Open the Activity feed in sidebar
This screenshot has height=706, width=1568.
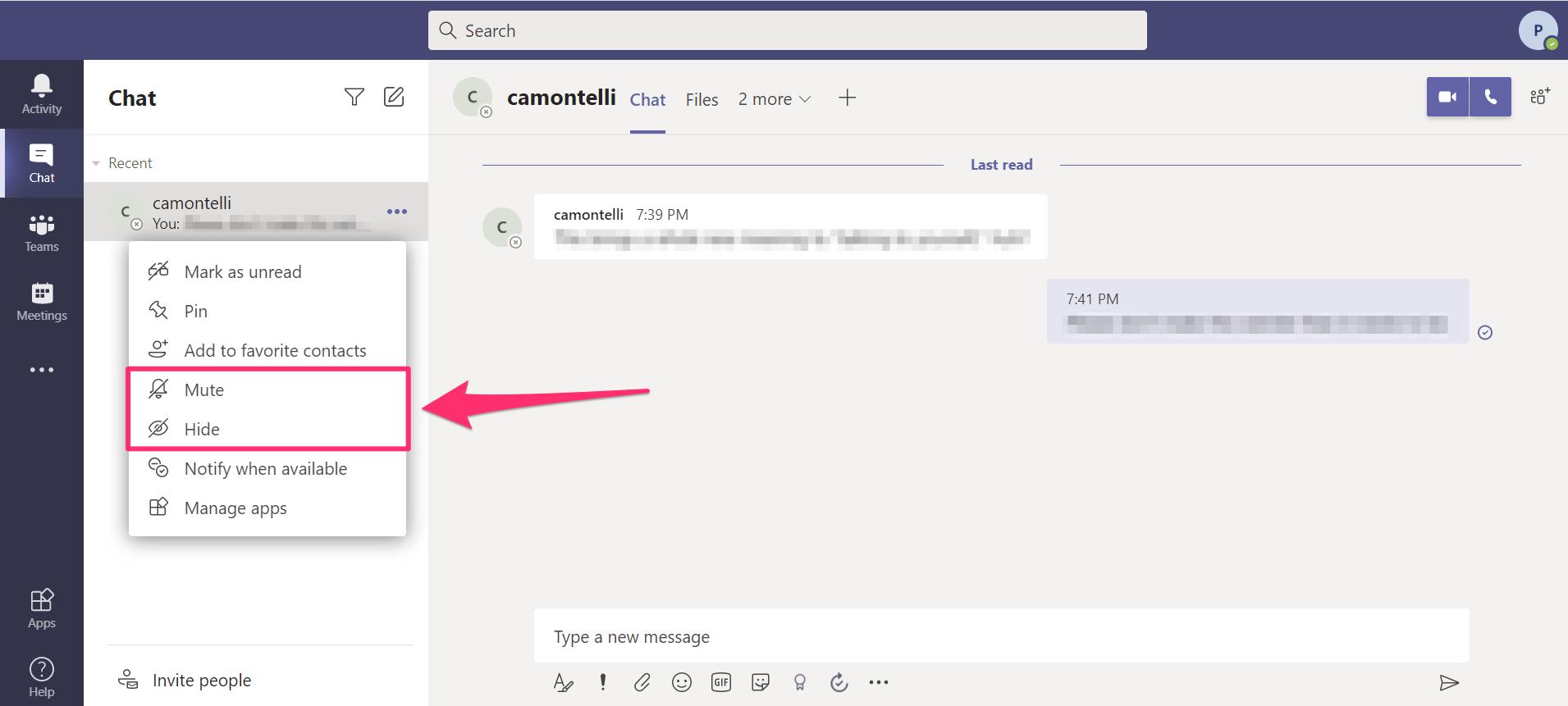click(42, 94)
